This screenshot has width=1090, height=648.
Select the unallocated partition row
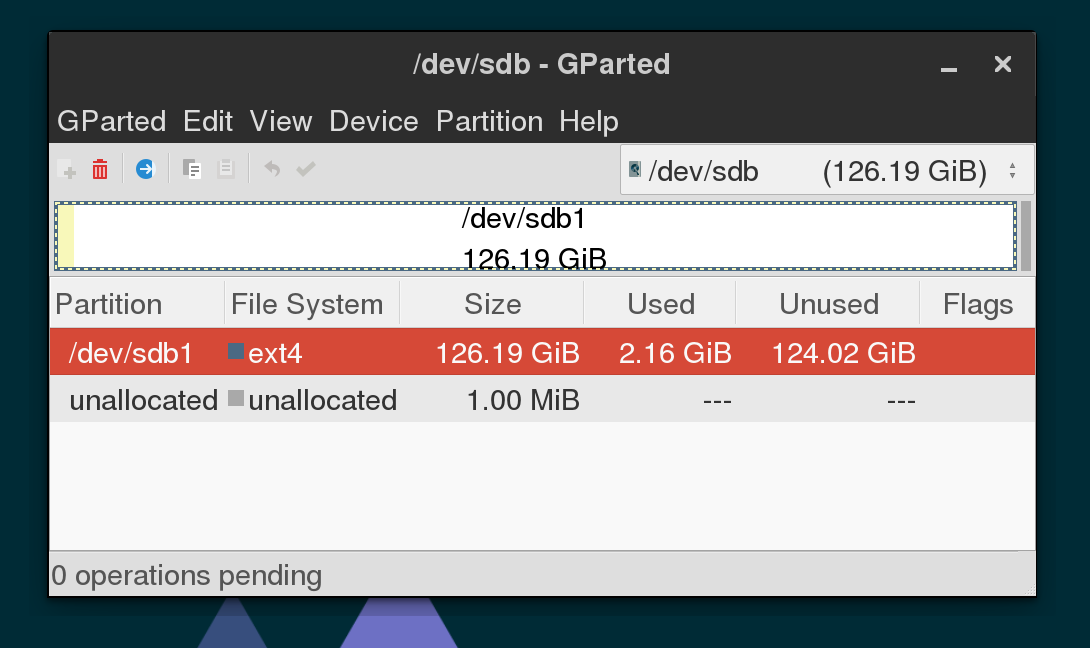tap(542, 399)
